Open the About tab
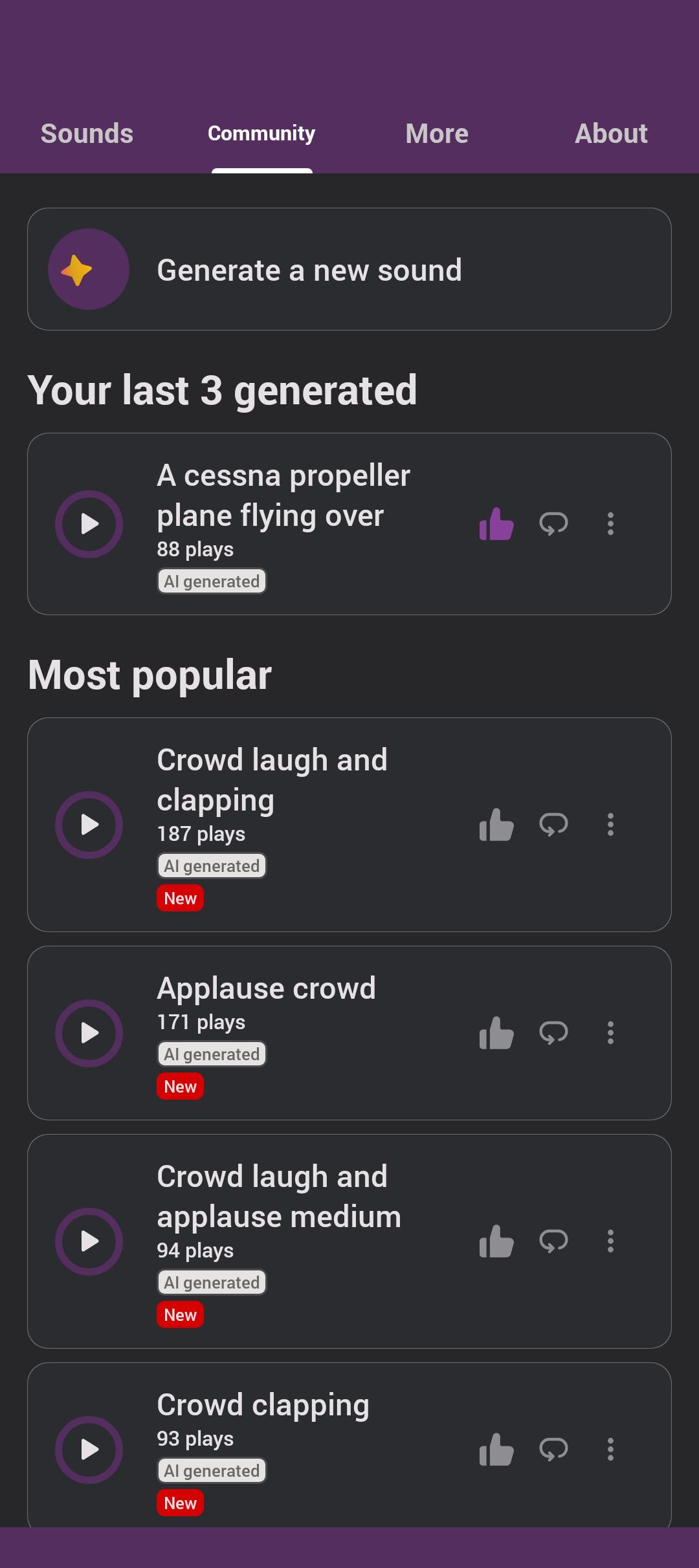 click(x=611, y=134)
